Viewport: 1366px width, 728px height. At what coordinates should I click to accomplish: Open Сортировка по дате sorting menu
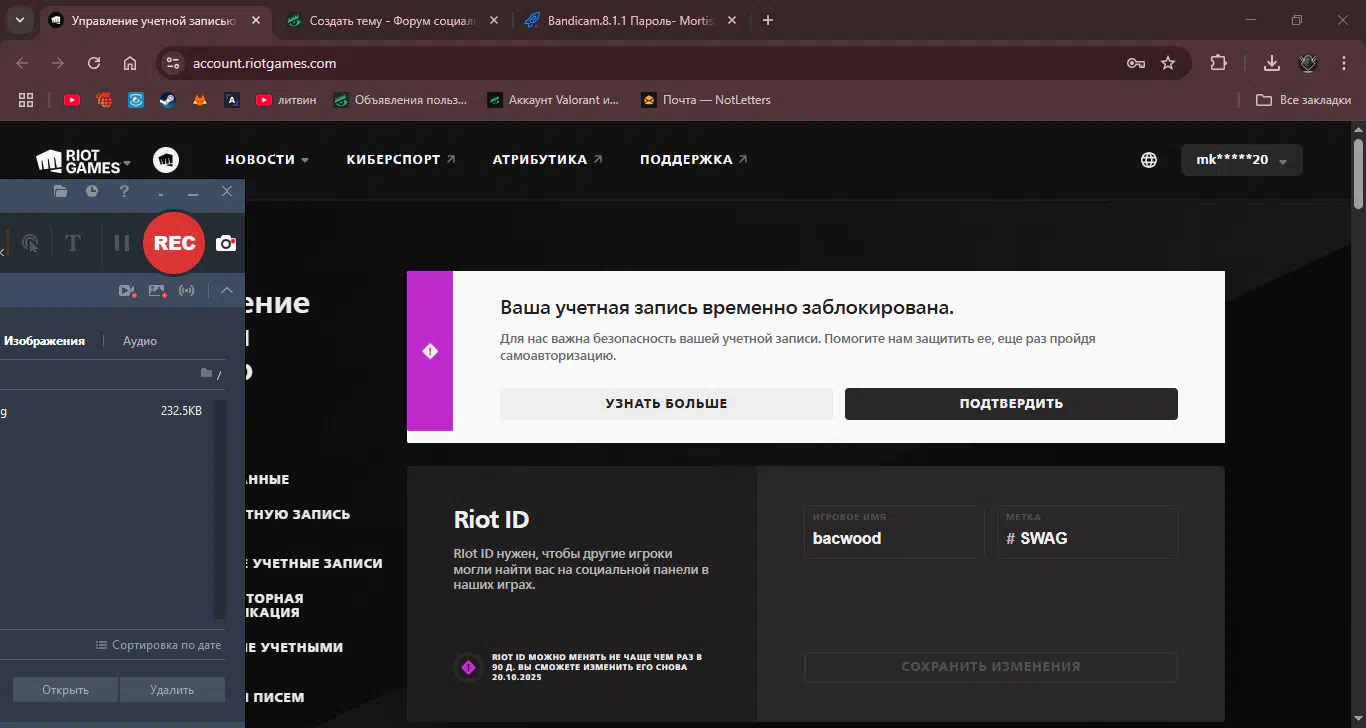[159, 645]
